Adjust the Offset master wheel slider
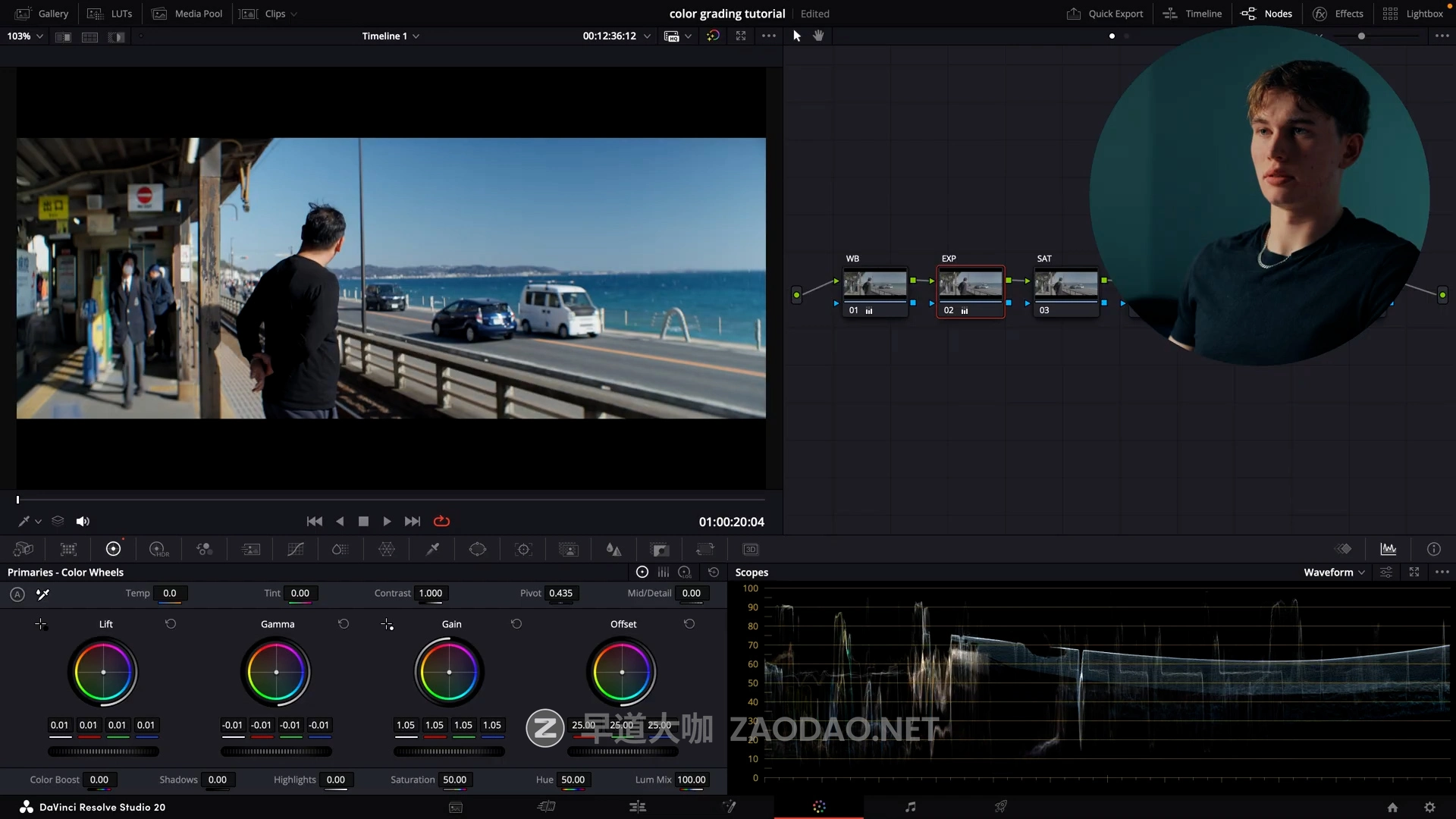 coord(623,752)
